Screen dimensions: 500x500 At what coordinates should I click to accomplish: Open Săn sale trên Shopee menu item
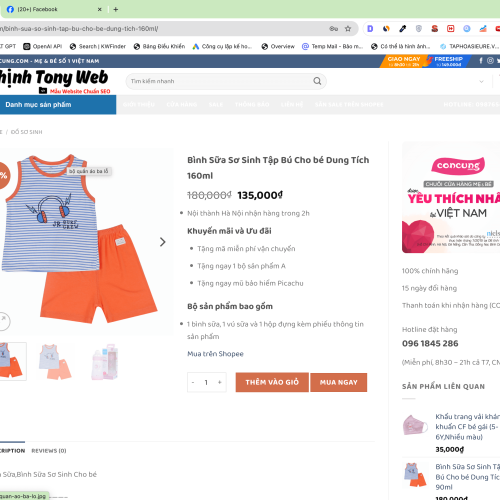(x=349, y=105)
